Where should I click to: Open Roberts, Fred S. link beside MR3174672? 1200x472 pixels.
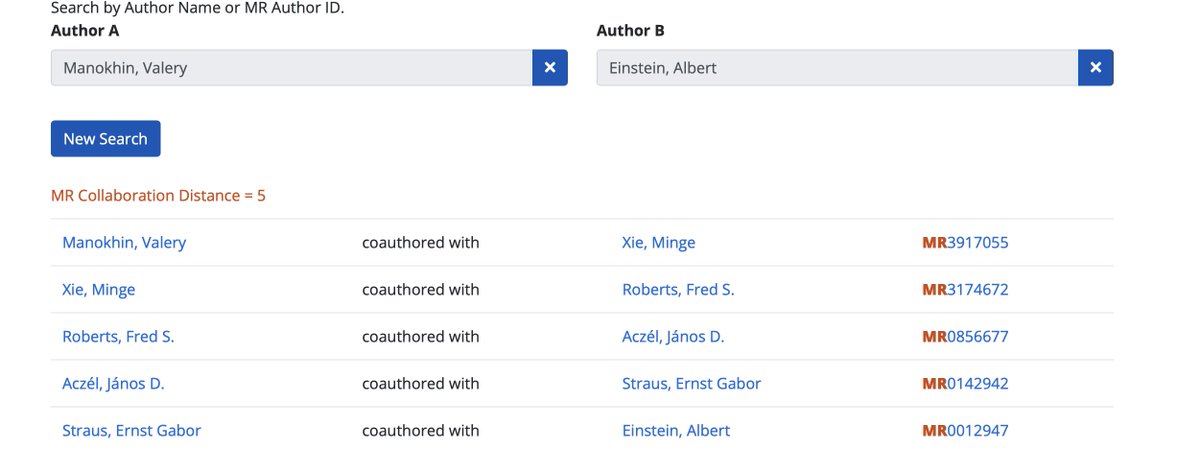coord(678,289)
